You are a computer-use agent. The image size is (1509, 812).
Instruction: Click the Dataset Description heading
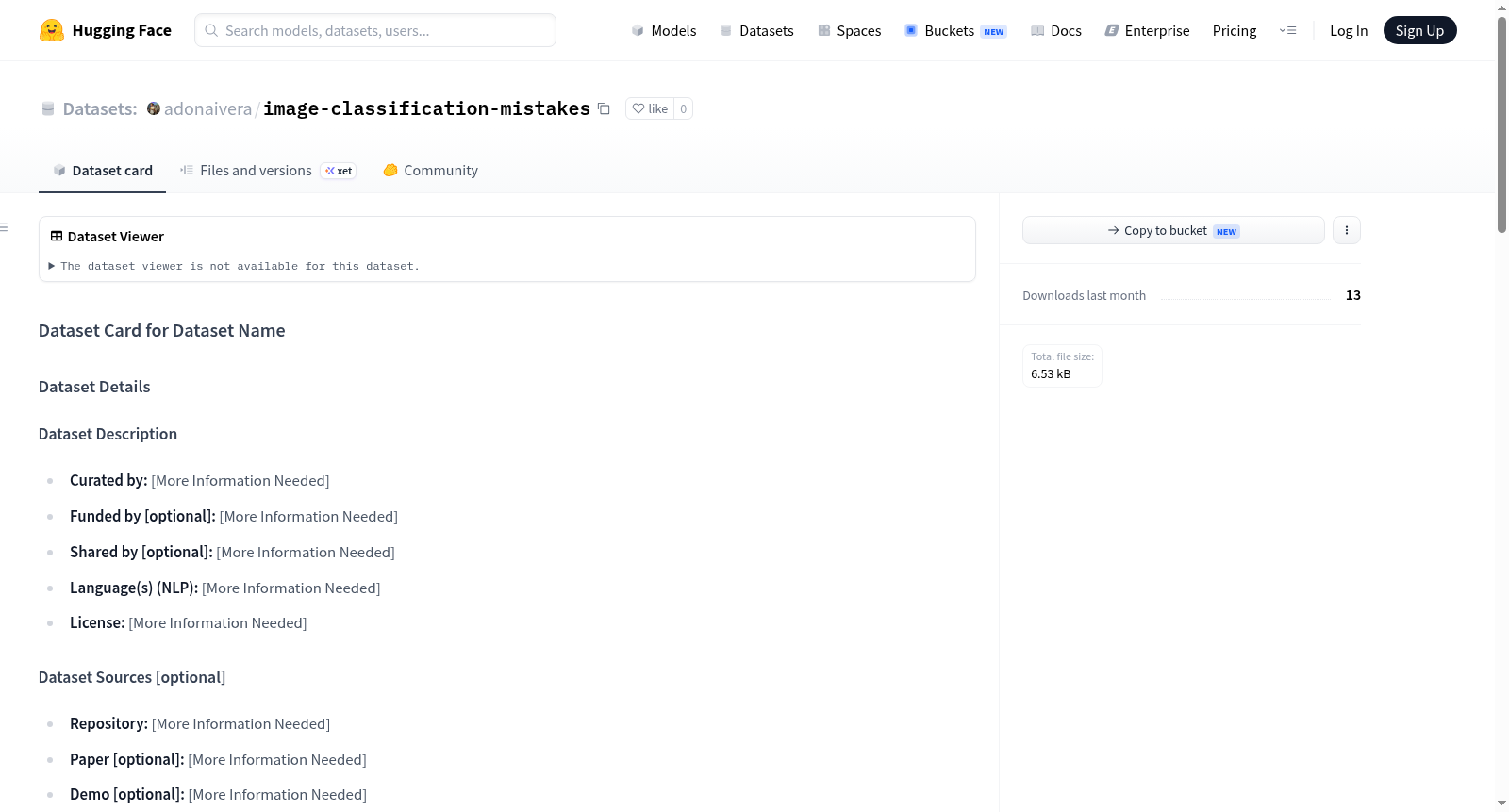[108, 434]
